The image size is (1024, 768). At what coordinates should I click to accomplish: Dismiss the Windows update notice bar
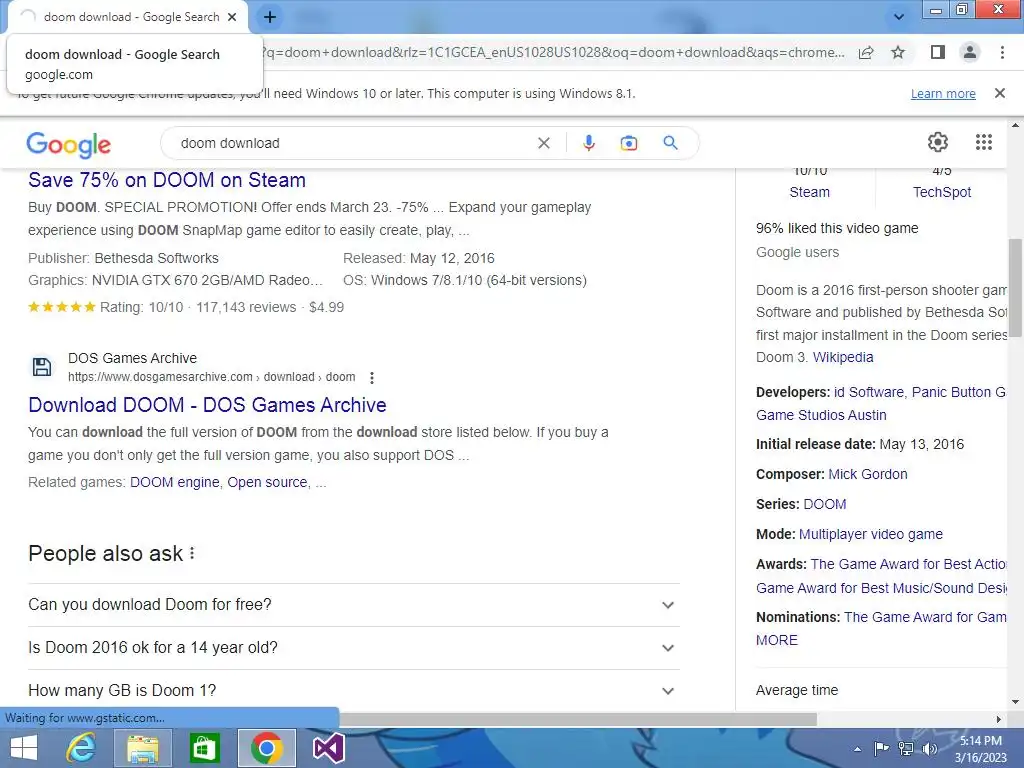coord(999,93)
